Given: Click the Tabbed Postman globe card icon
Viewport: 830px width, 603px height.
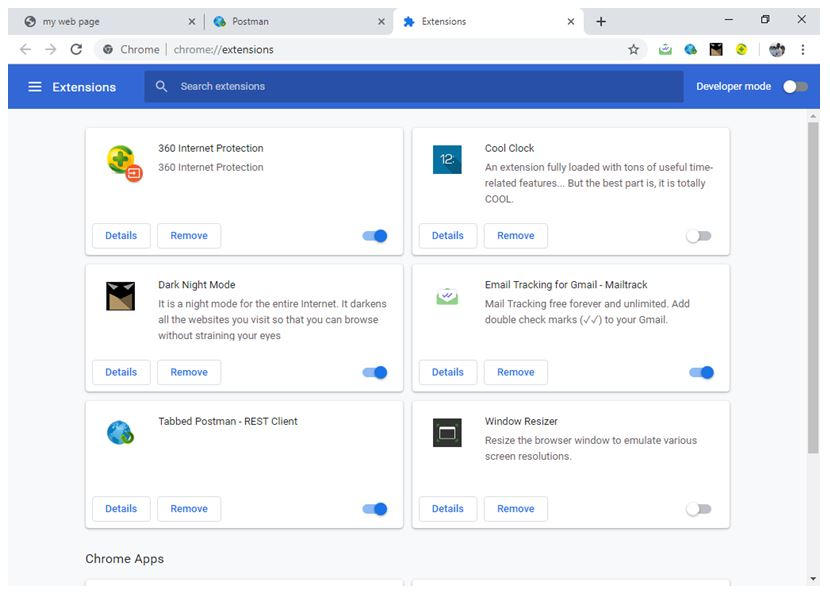Looking at the screenshot, I should coord(121,433).
